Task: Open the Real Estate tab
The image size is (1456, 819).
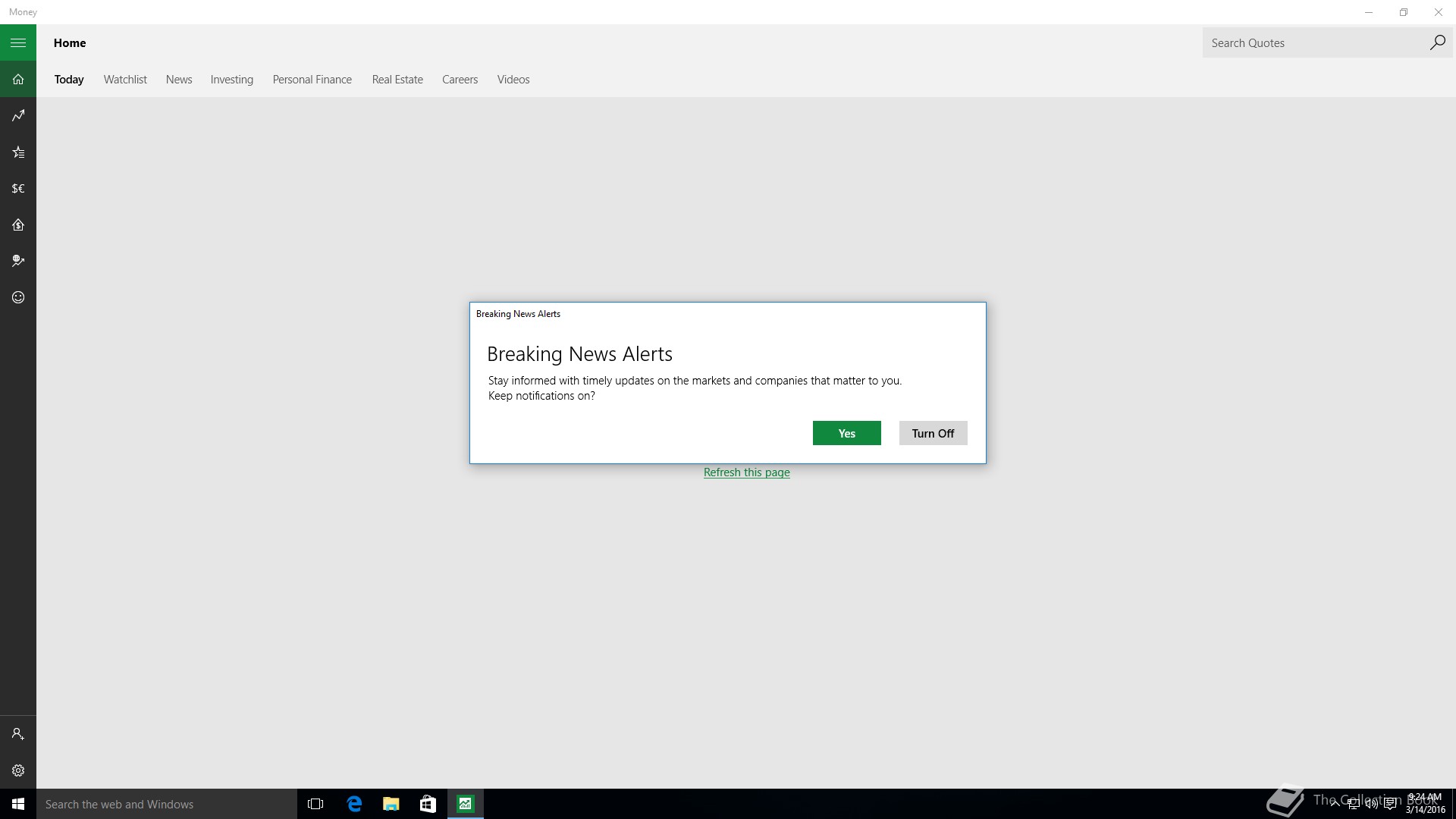Action: click(397, 80)
